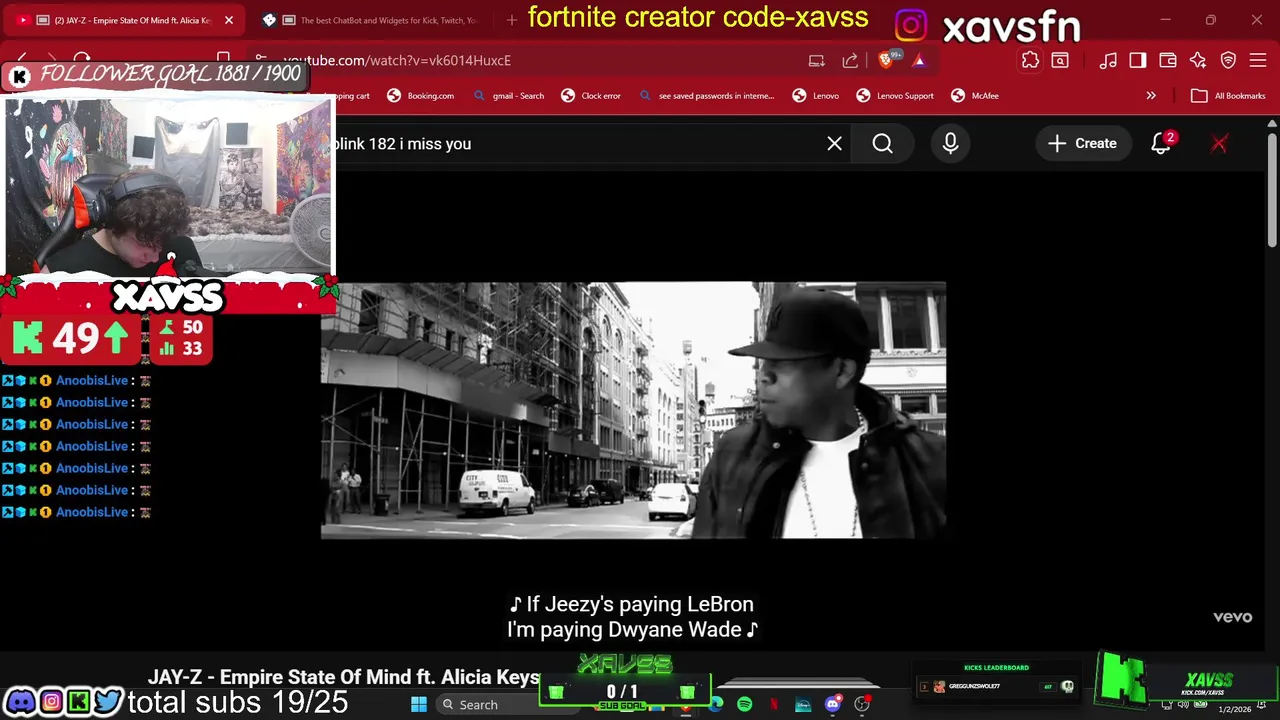Open the Lenovo bookmark

(815, 96)
